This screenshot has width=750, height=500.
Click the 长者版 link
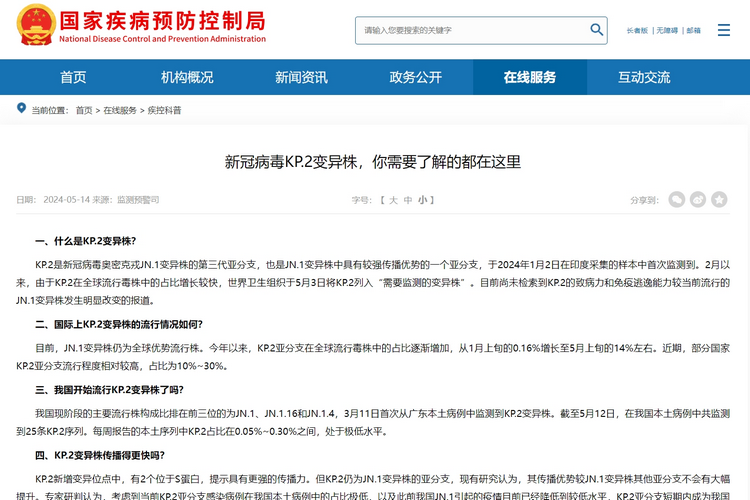pos(637,31)
